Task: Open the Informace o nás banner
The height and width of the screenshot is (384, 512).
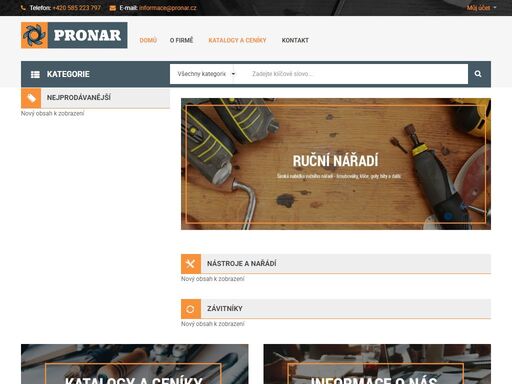Action: click(377, 364)
